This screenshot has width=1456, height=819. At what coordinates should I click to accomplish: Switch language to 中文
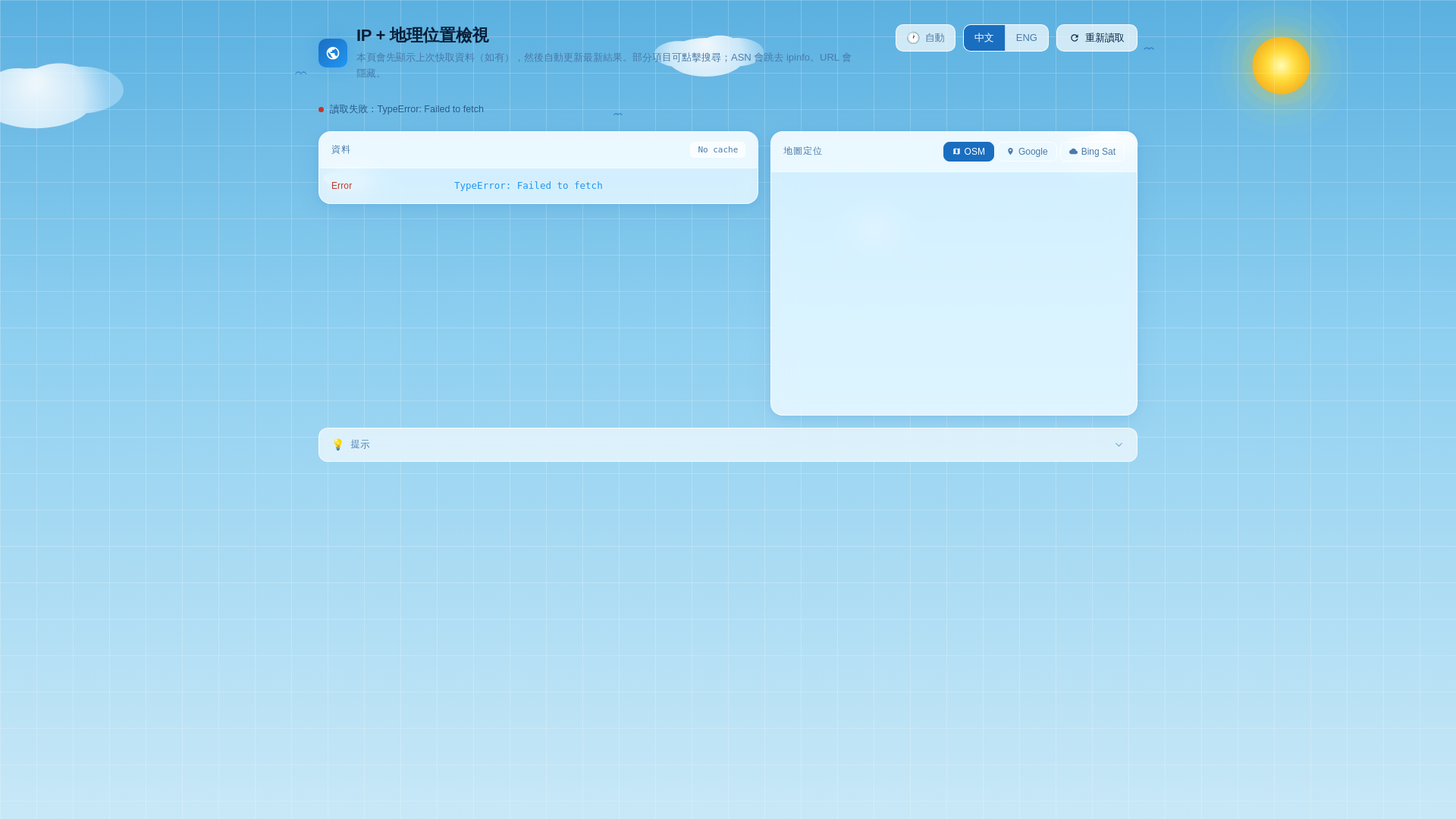pyautogui.click(x=984, y=38)
